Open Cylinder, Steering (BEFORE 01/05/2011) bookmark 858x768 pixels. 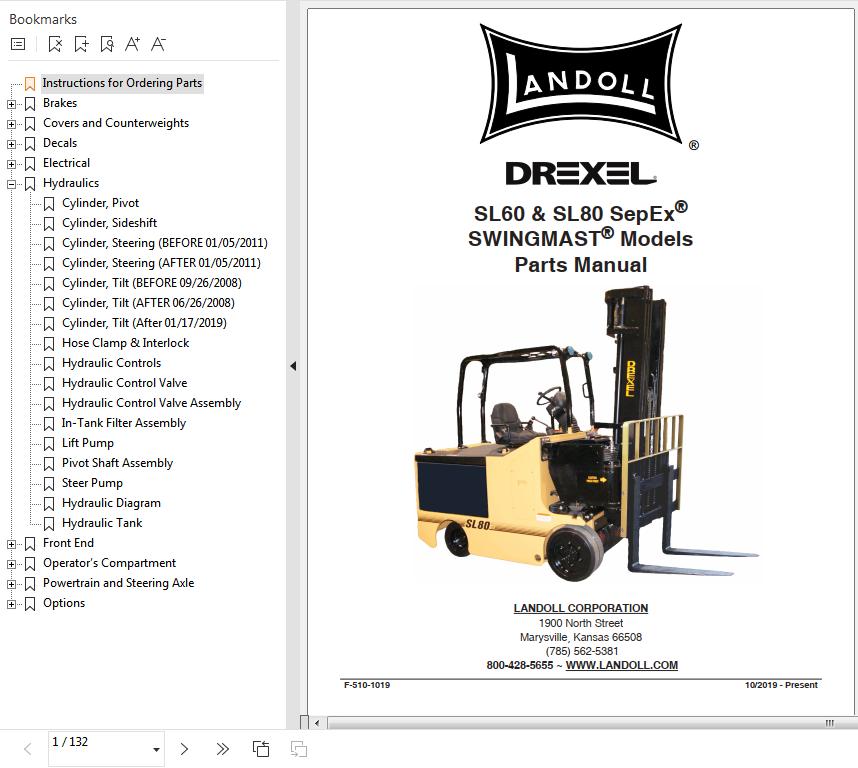(165, 243)
